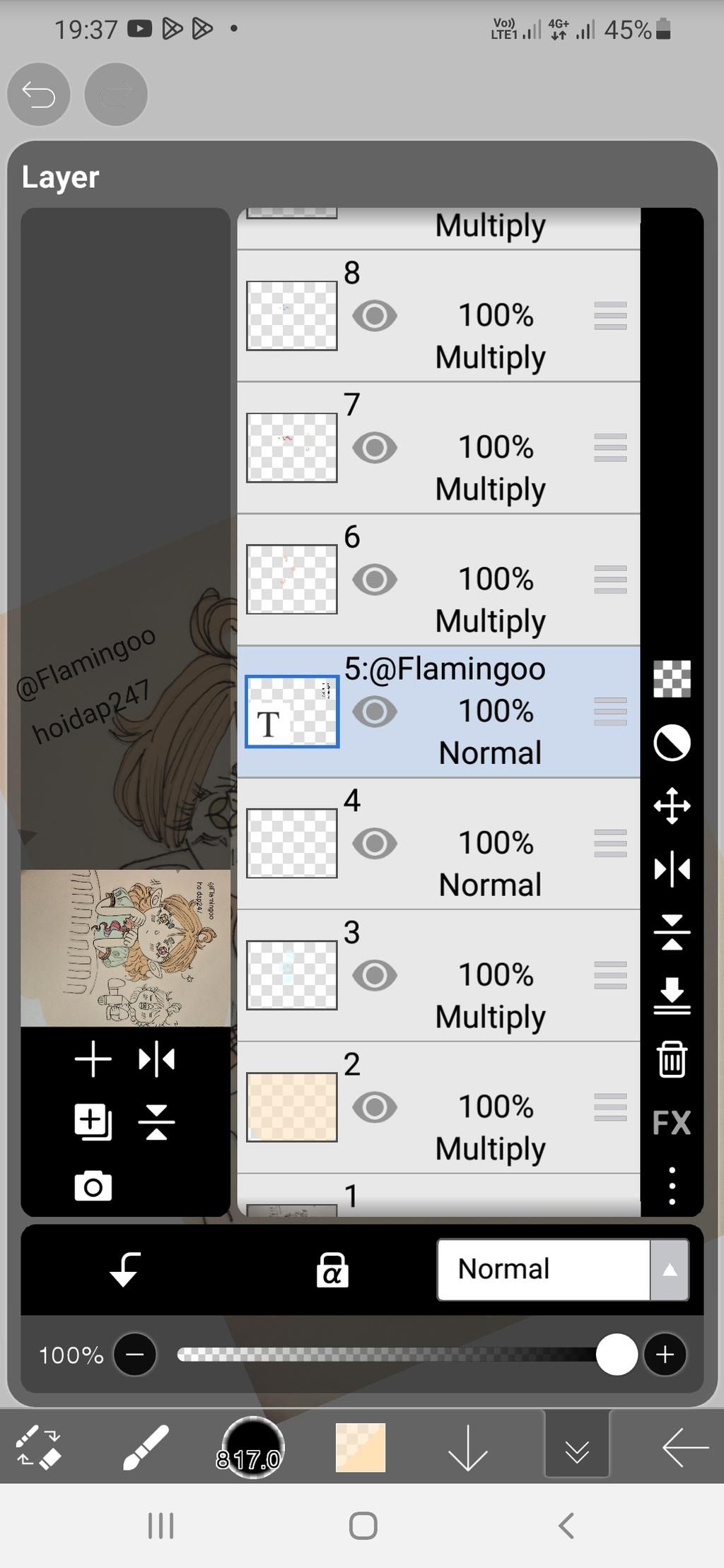Open the current color swatch
The image size is (724, 1568).
[361, 1447]
